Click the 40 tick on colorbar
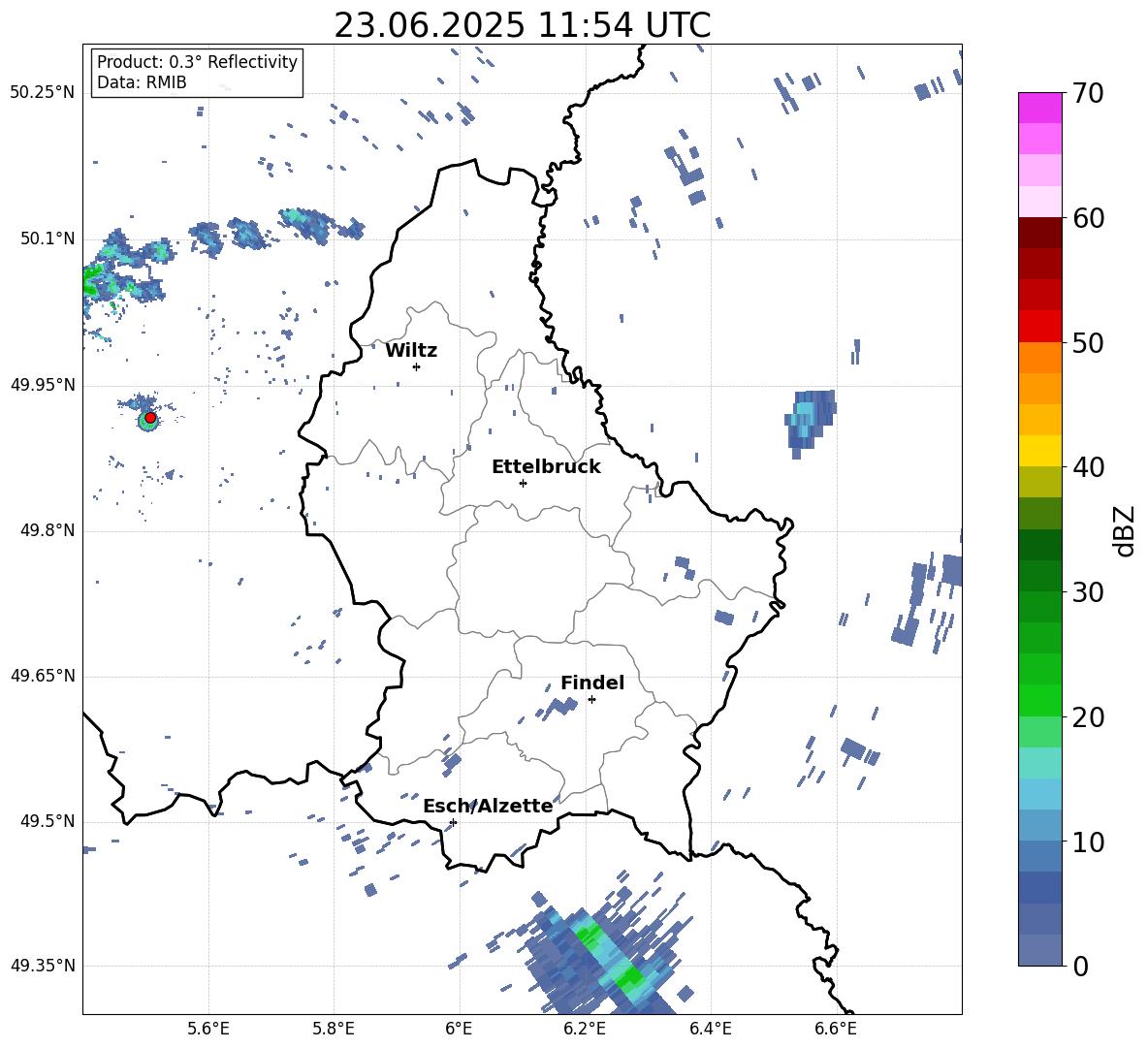Image resolution: width=1148 pixels, height=1048 pixels. pos(1088,467)
